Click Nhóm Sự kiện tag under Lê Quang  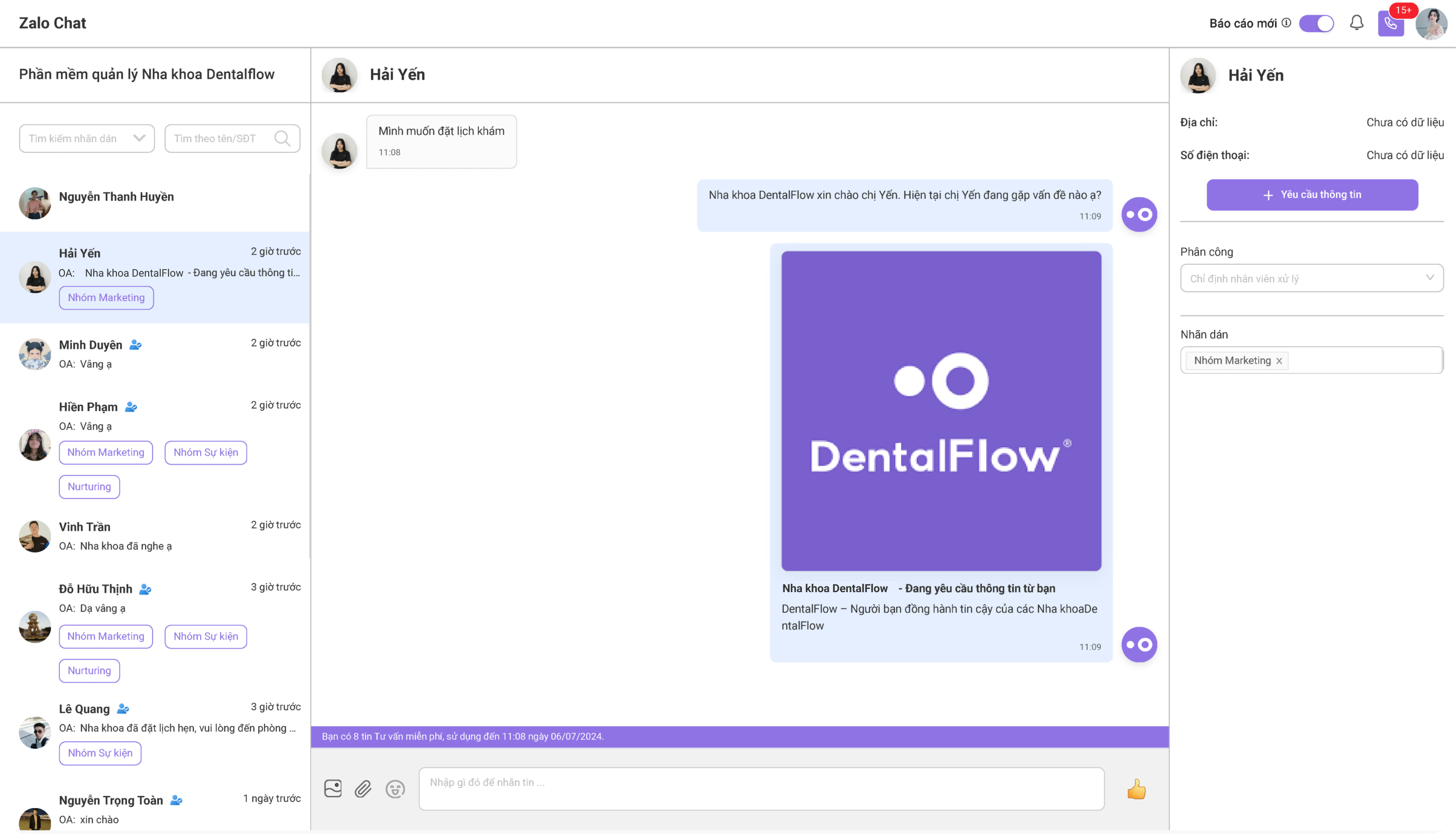click(100, 753)
